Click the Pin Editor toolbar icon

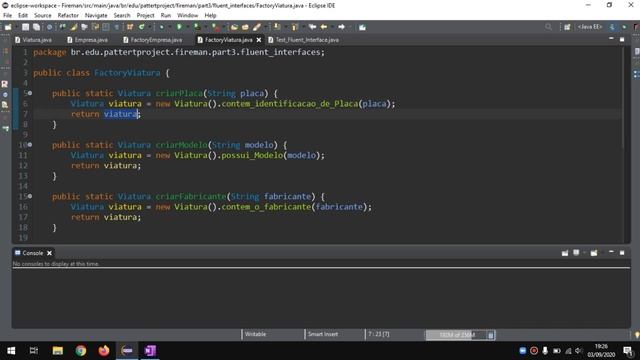tap(362, 27)
